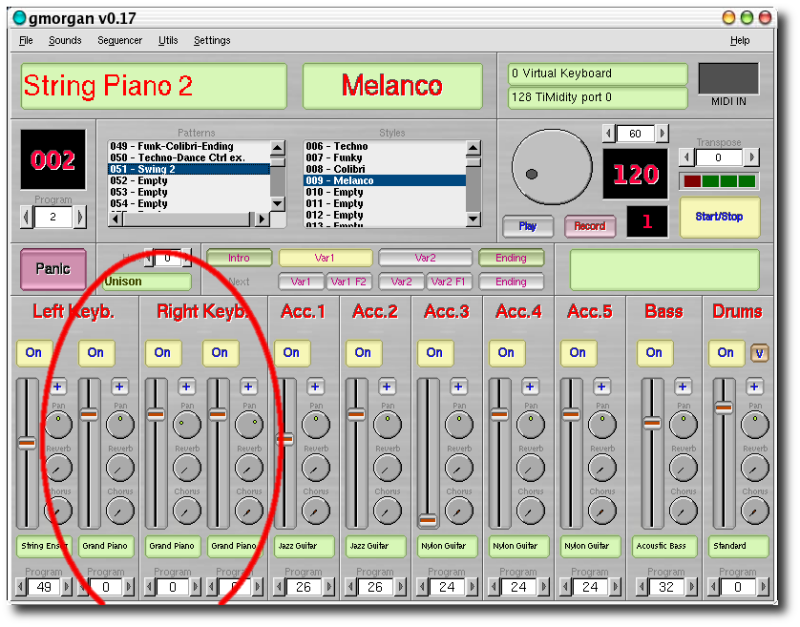Decrease Drums program number arrow
This screenshot has height=627, width=800.
coord(714,587)
